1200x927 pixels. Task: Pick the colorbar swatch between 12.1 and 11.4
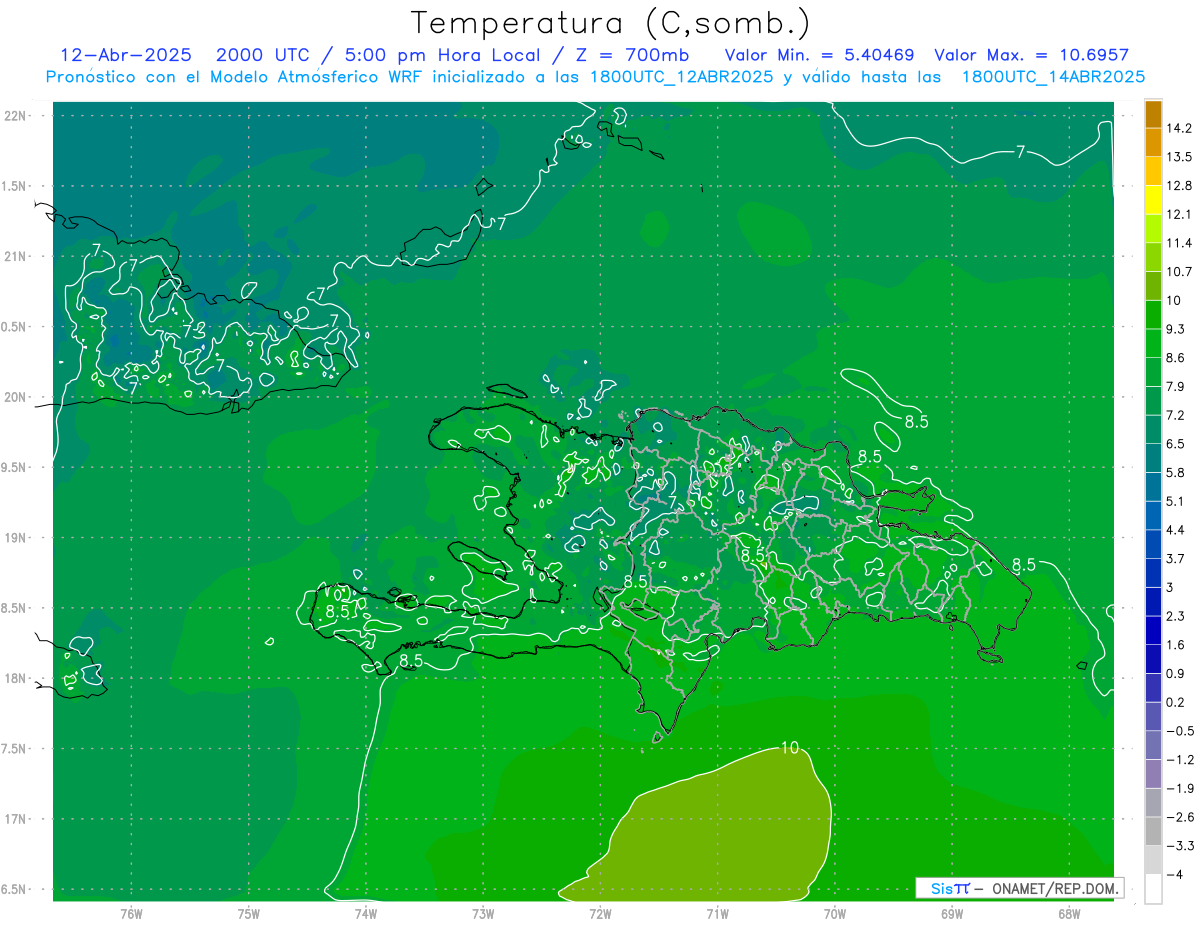(1153, 228)
